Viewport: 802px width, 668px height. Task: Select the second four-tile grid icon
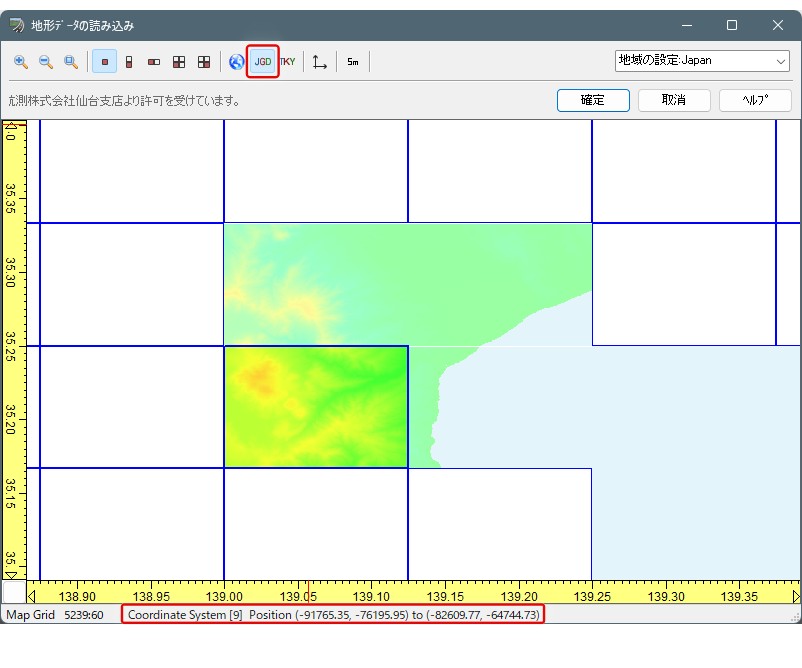(204, 62)
